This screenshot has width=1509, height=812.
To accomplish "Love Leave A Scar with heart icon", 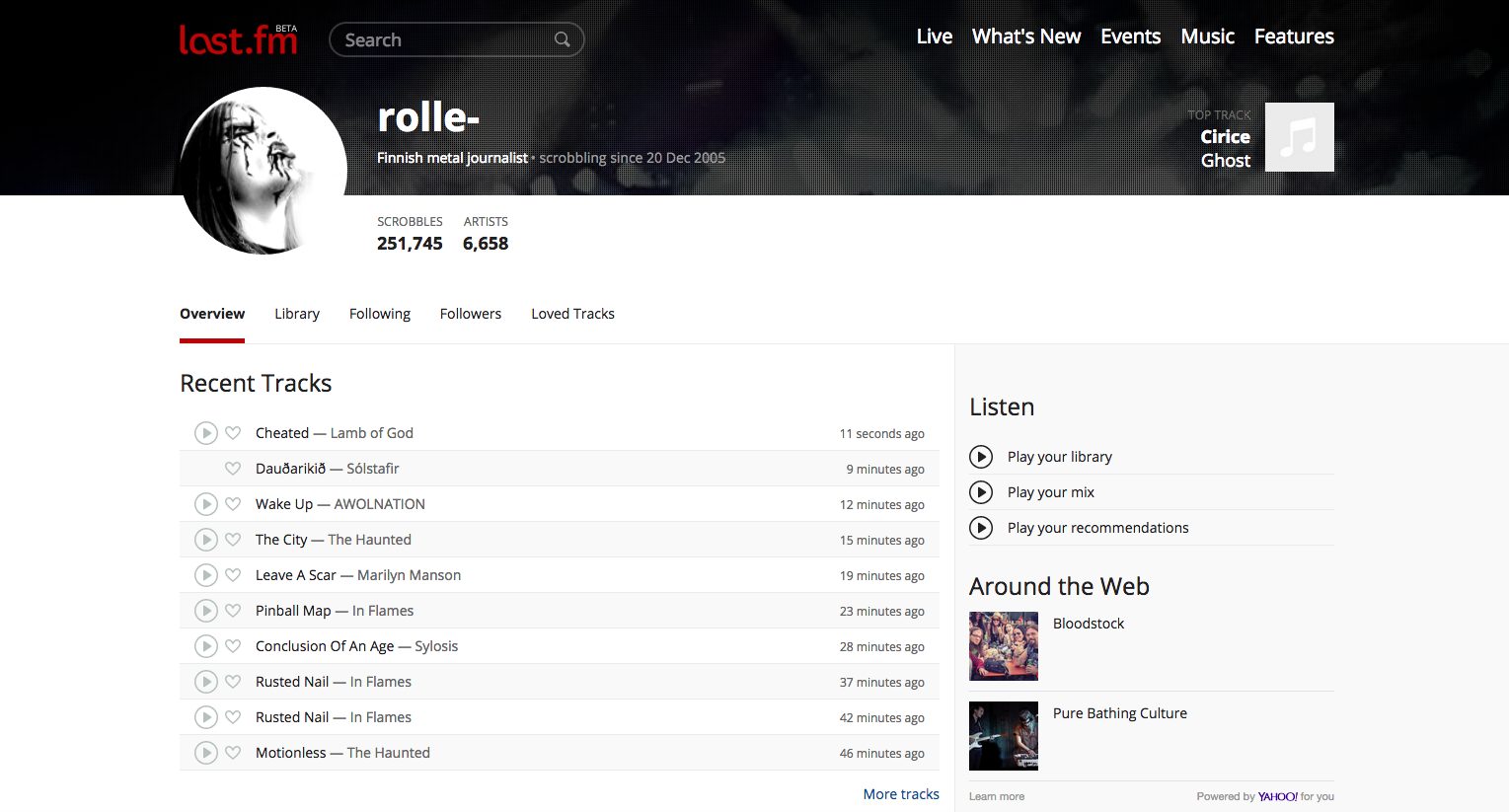I will click(x=233, y=575).
